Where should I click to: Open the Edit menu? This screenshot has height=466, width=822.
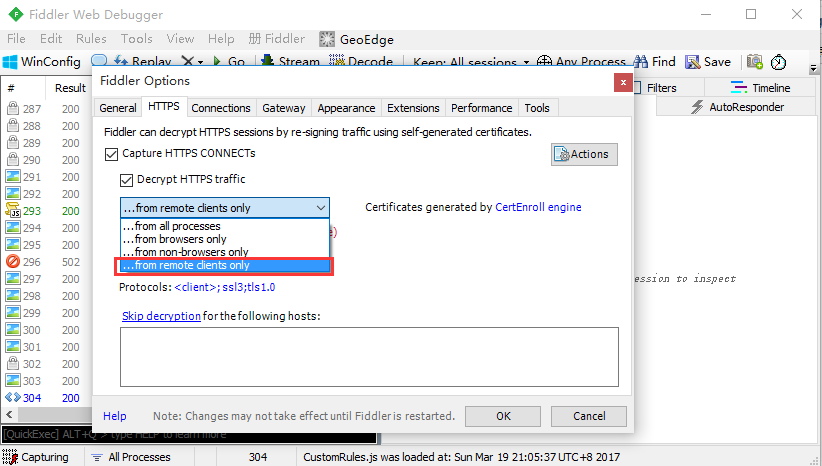pos(51,39)
